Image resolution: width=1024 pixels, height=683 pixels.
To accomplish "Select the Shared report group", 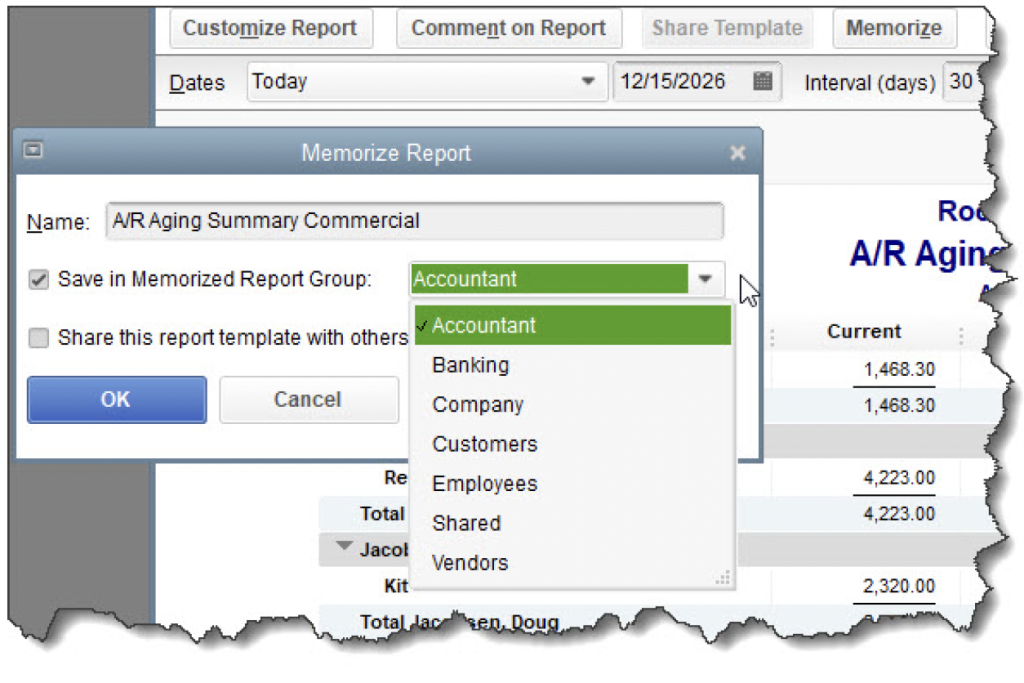I will pyautogui.click(x=466, y=523).
